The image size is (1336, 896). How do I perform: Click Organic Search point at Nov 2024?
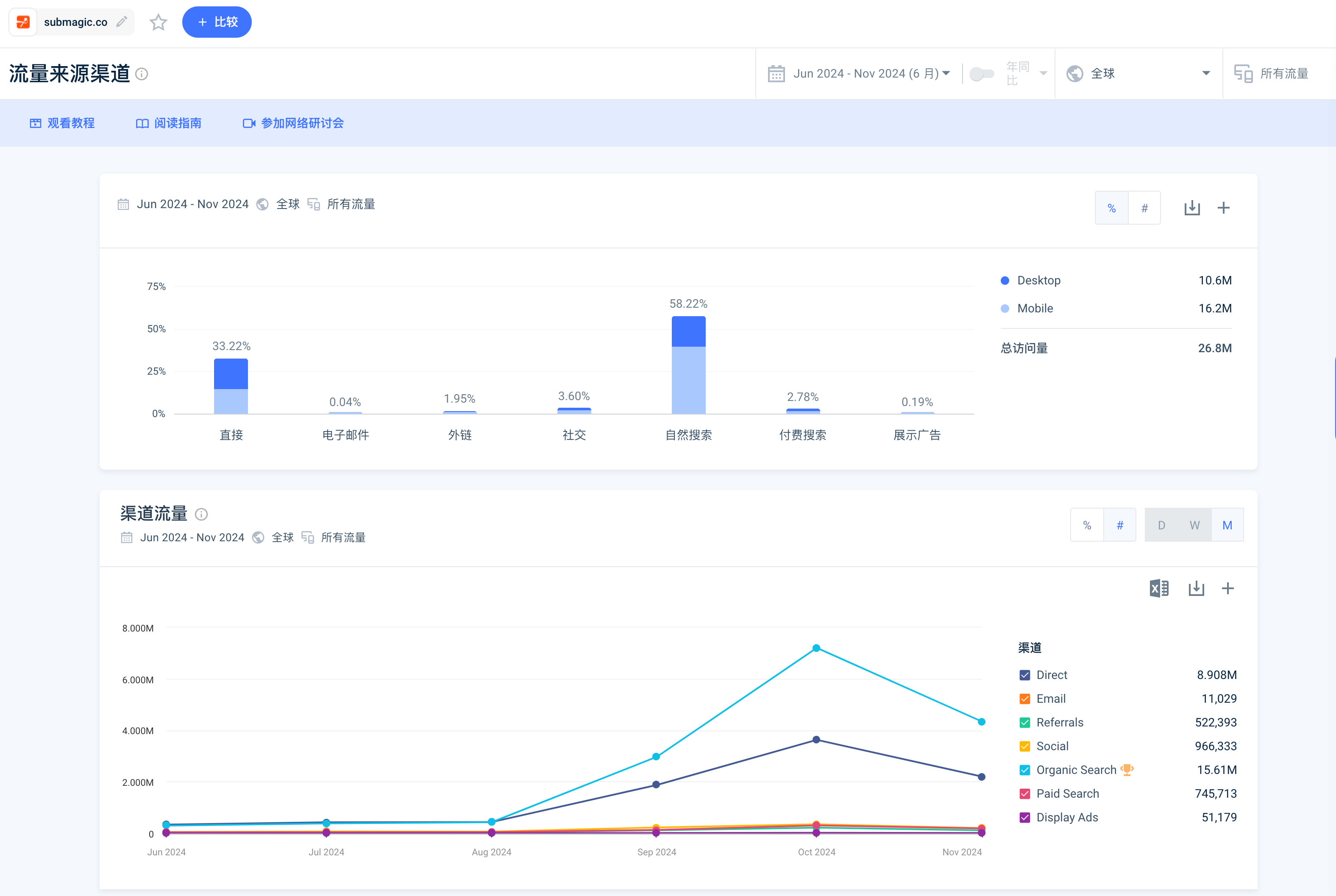pos(982,722)
